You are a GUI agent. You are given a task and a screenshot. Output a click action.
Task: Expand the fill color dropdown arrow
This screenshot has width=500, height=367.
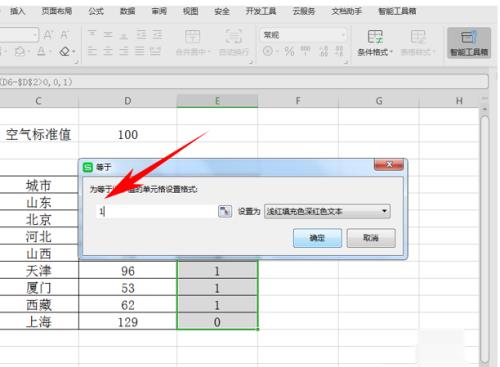tap(29, 52)
